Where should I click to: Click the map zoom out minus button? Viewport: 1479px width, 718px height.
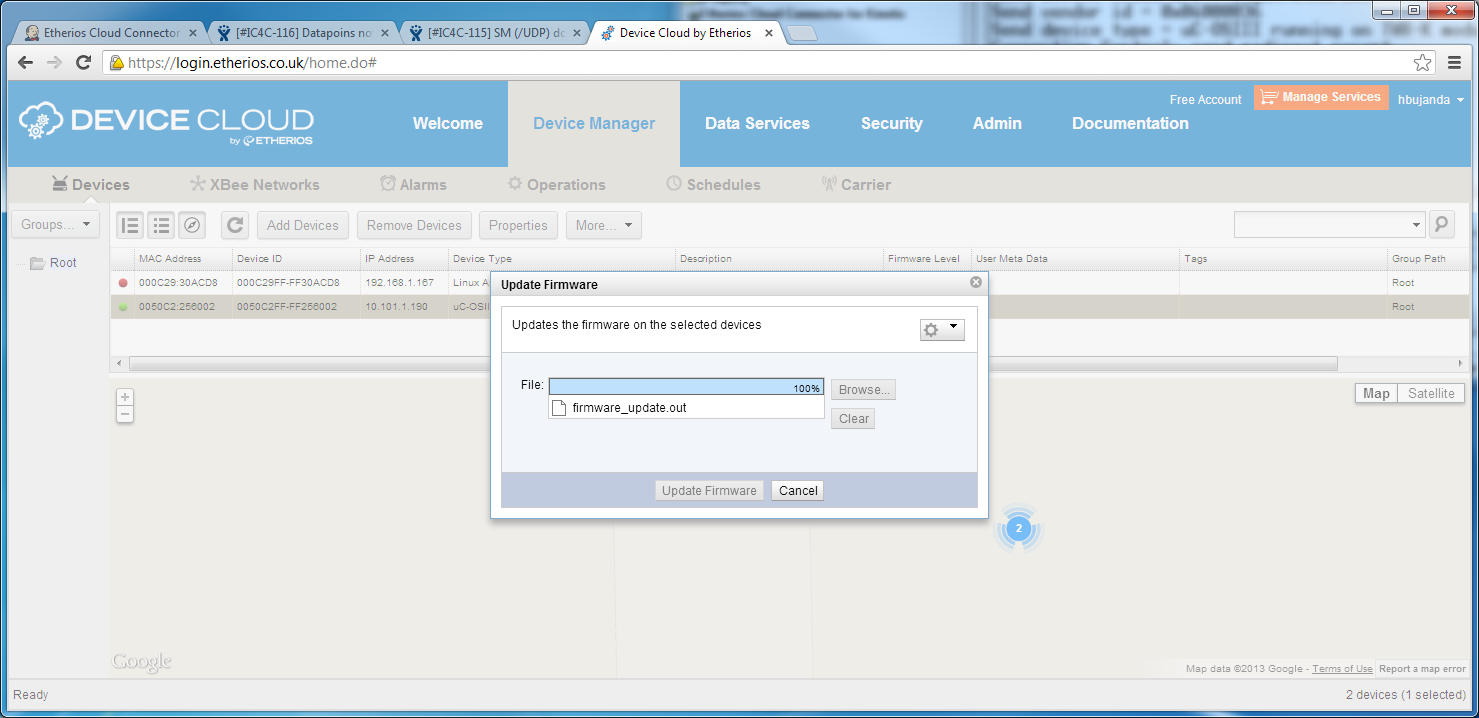125,414
